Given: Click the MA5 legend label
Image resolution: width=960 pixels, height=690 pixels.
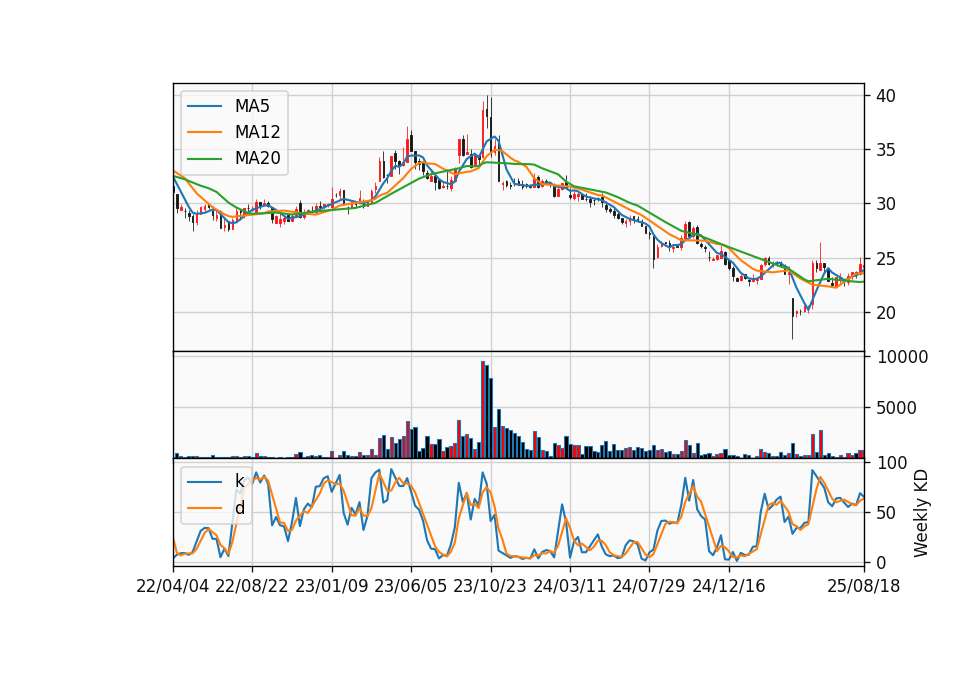Looking at the screenshot, I should click(x=252, y=106).
